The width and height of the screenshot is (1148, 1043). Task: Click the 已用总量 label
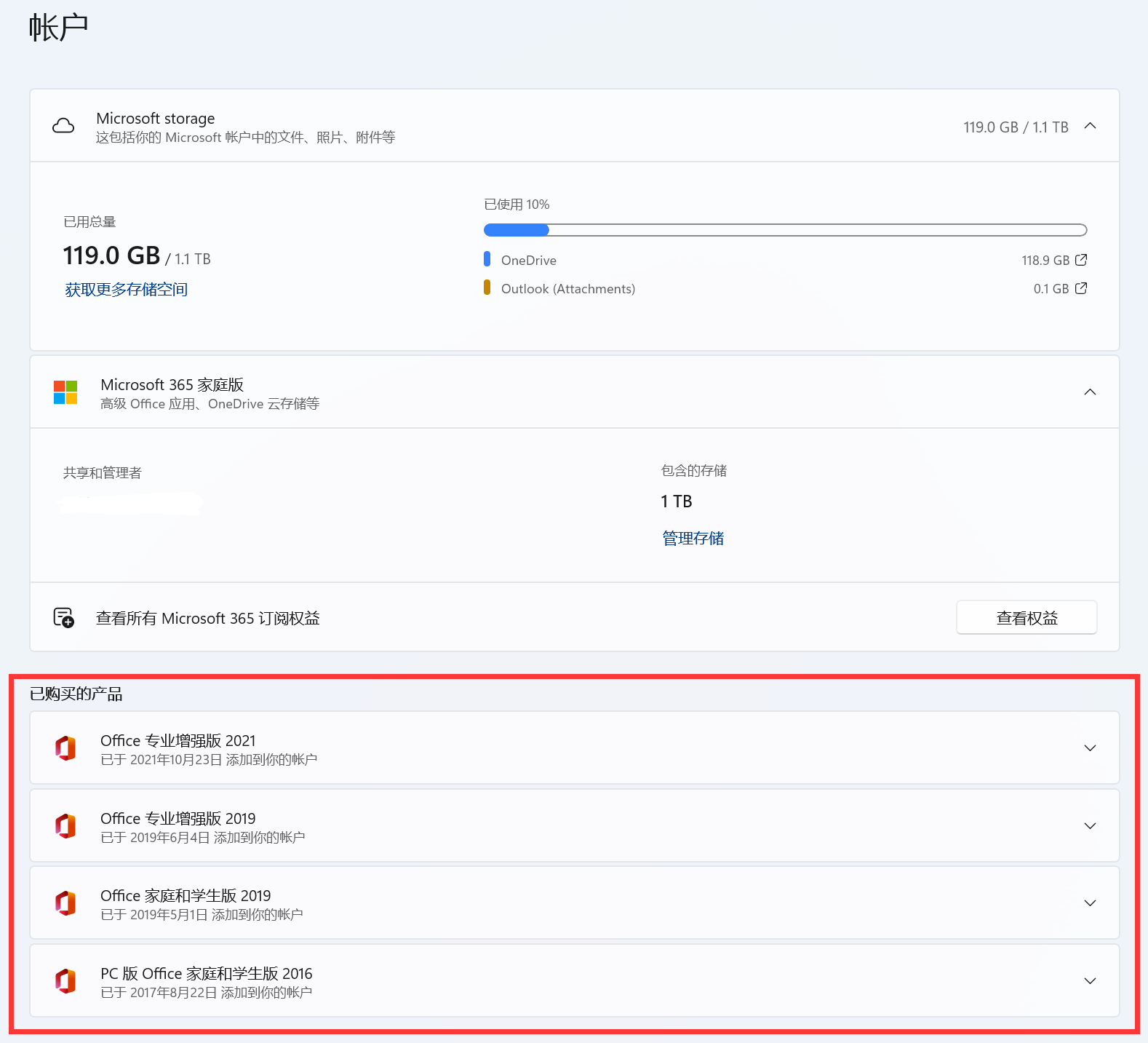pos(89,222)
